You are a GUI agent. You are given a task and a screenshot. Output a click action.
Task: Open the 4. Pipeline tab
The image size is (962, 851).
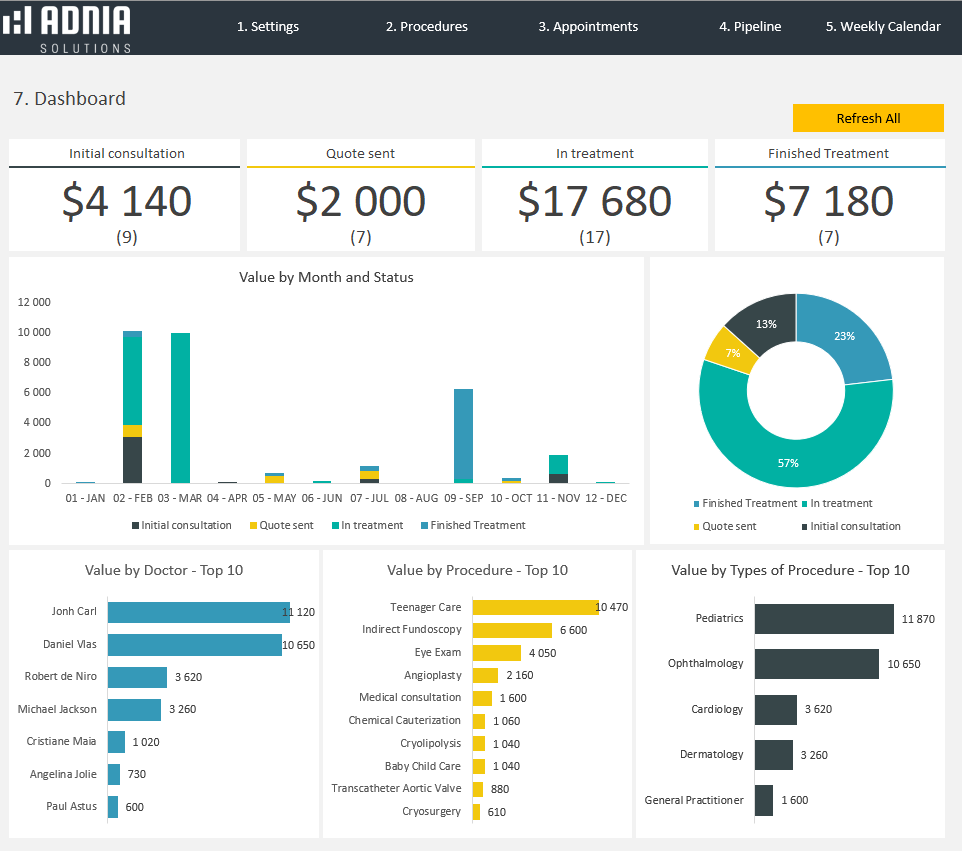750,27
